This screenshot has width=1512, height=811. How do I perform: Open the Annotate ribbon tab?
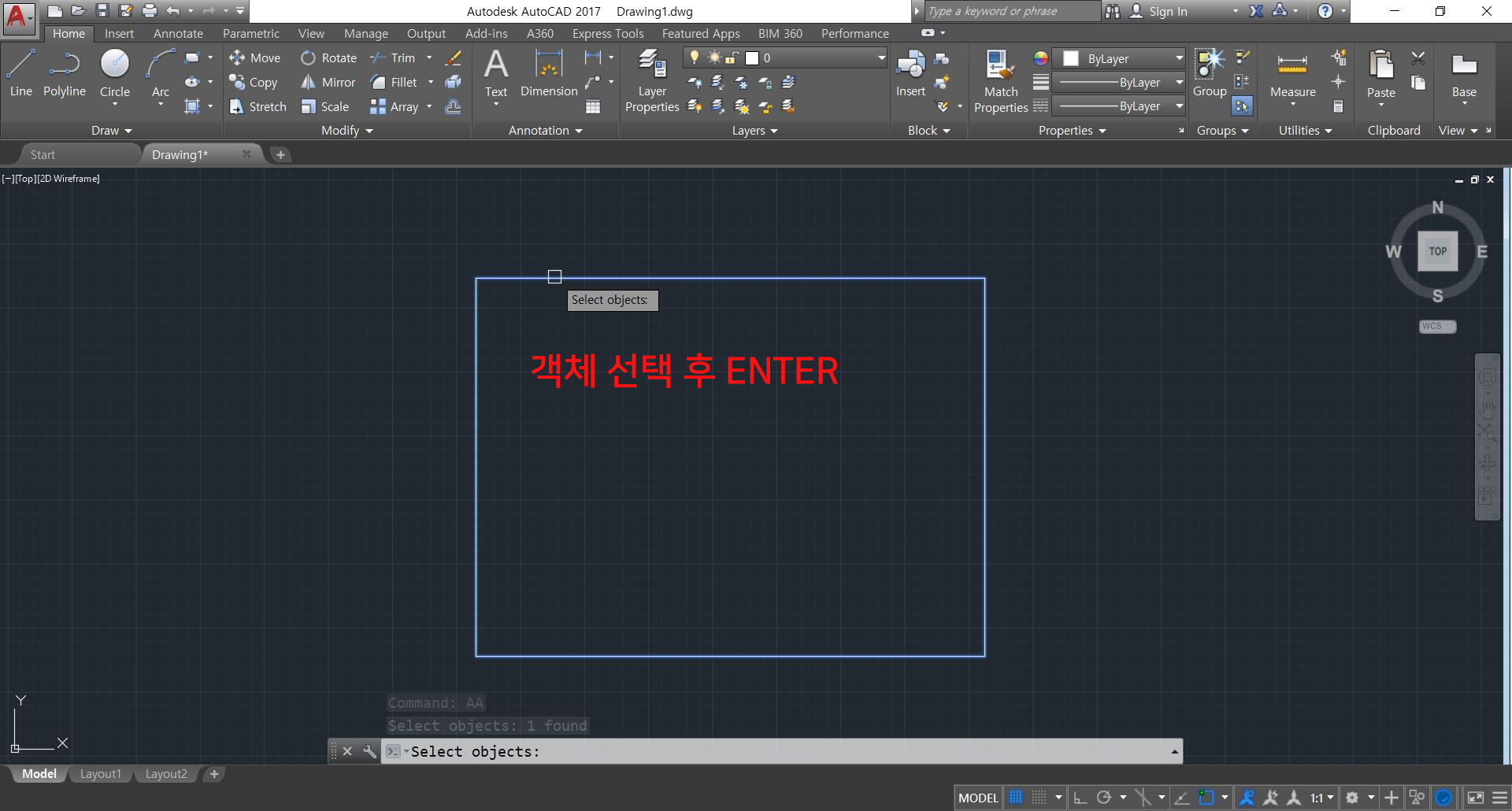[x=178, y=33]
